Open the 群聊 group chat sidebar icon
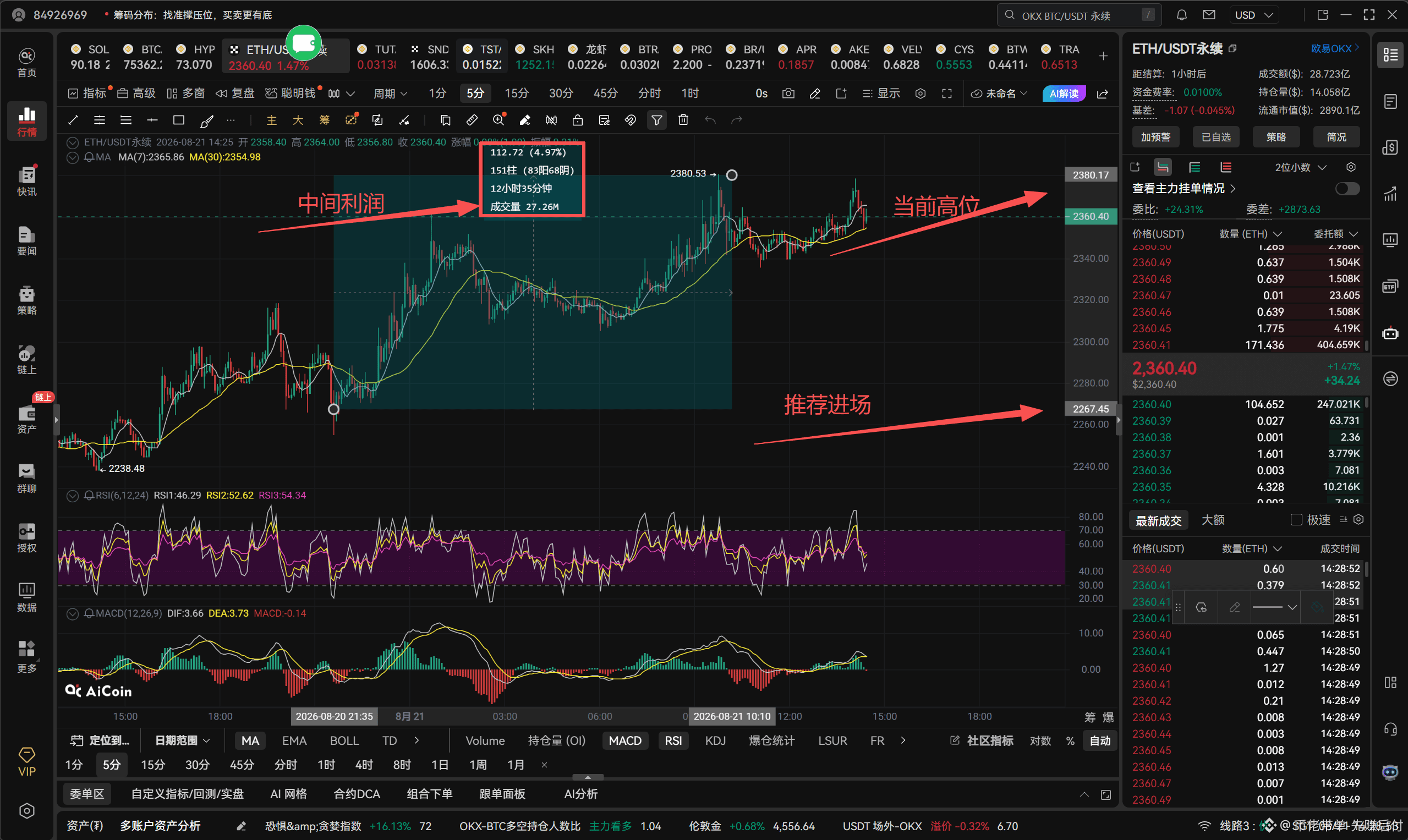Screen dimensions: 1408x840 tap(26, 478)
